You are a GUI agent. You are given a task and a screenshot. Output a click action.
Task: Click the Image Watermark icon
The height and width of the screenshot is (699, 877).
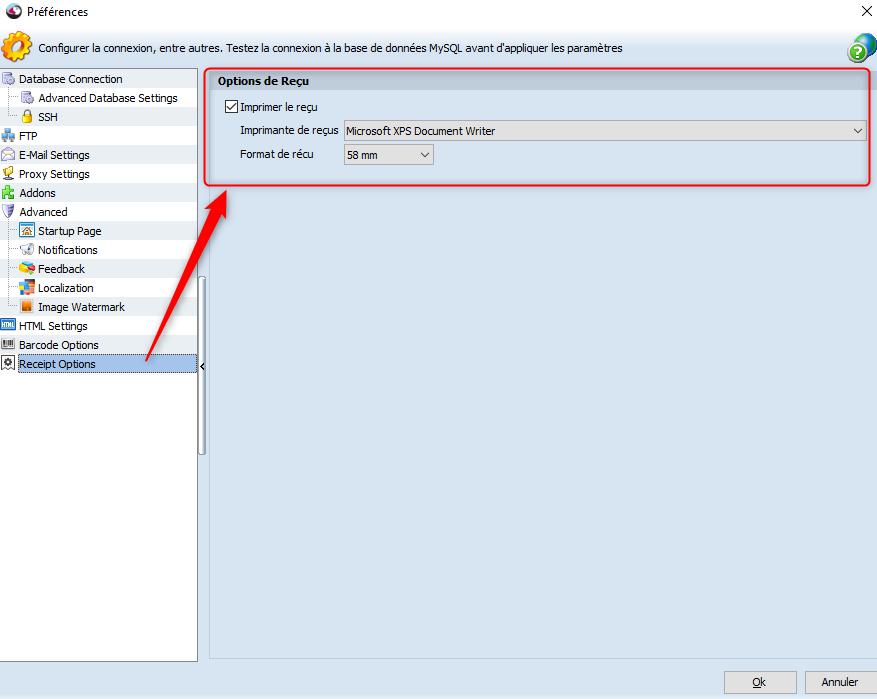tap(27, 307)
